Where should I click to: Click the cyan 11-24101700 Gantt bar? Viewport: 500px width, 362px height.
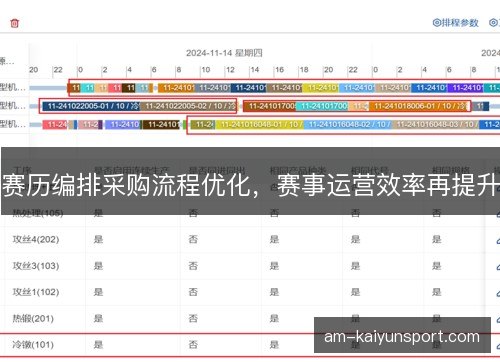pyautogui.click(x=322, y=106)
